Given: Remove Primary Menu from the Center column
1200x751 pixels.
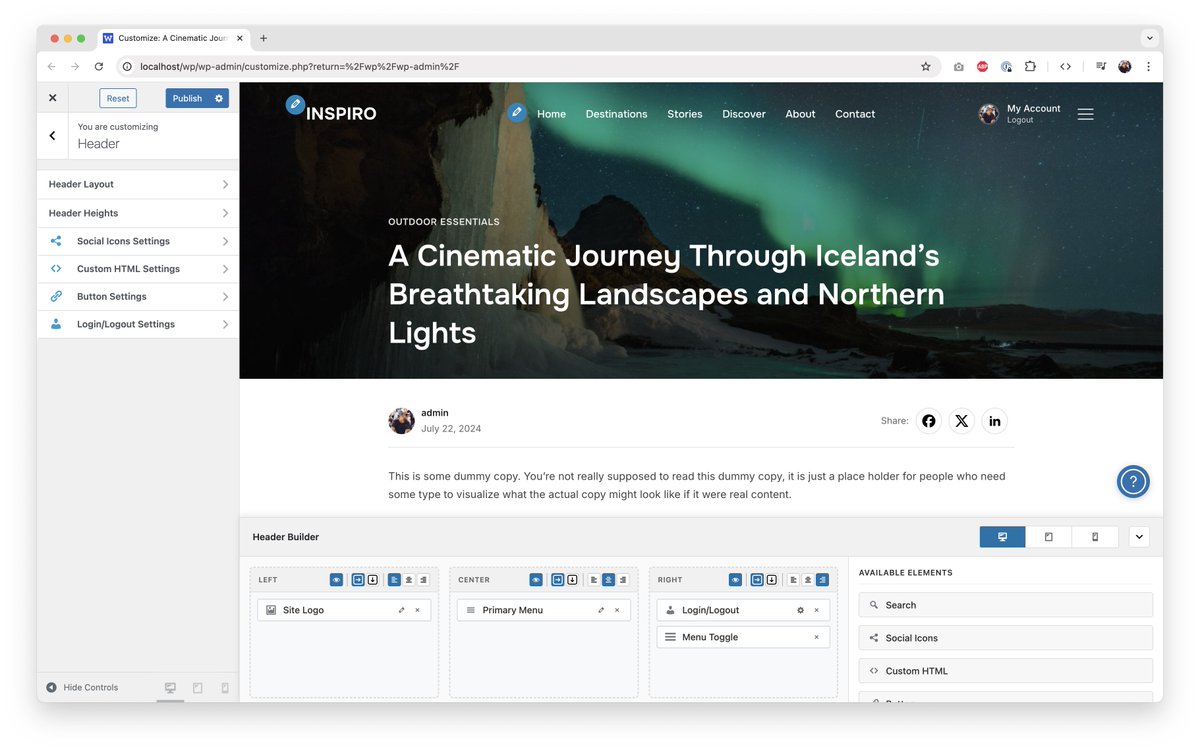Looking at the screenshot, I should click(617, 610).
